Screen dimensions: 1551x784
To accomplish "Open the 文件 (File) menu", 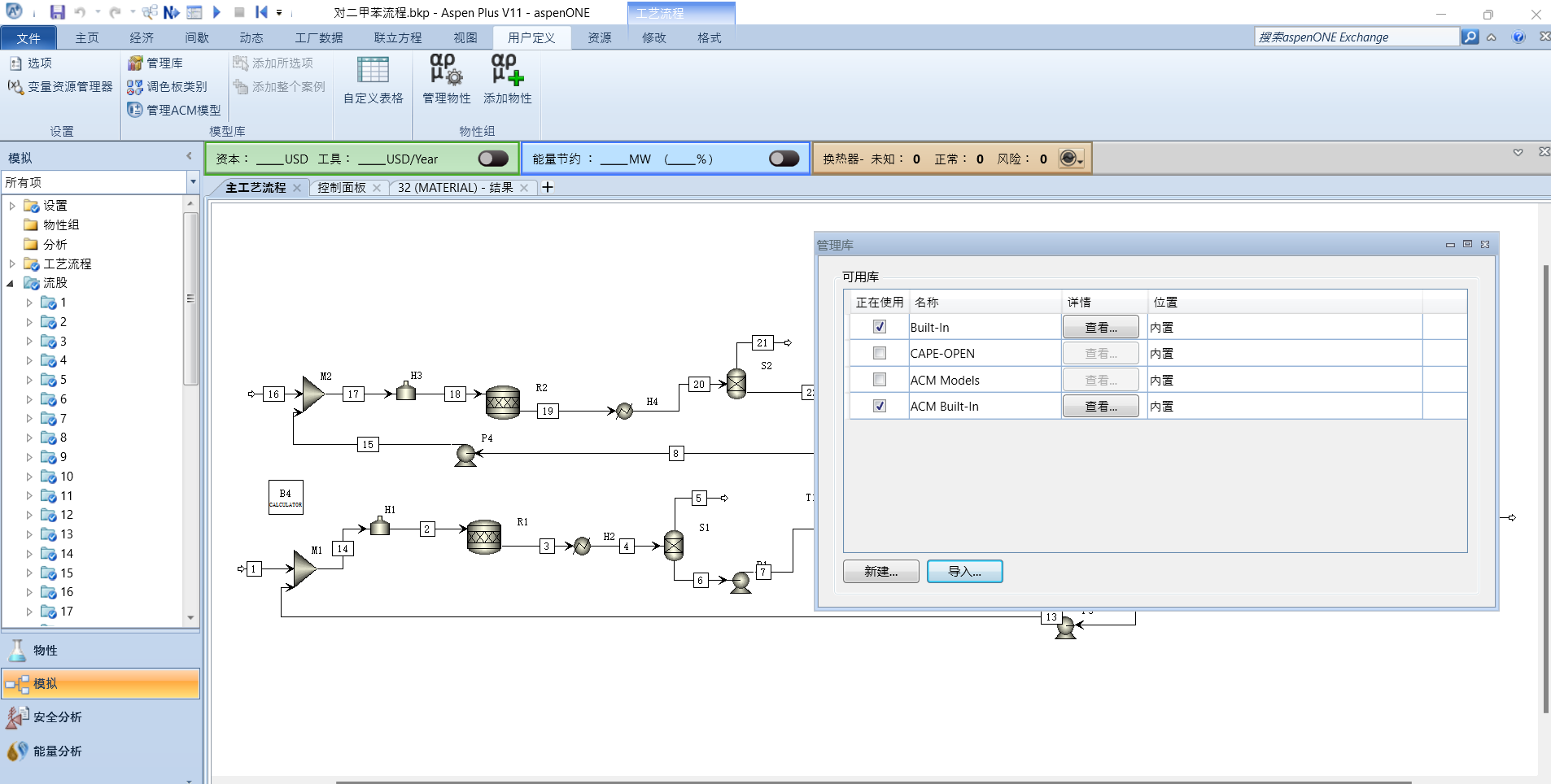I will [x=28, y=37].
